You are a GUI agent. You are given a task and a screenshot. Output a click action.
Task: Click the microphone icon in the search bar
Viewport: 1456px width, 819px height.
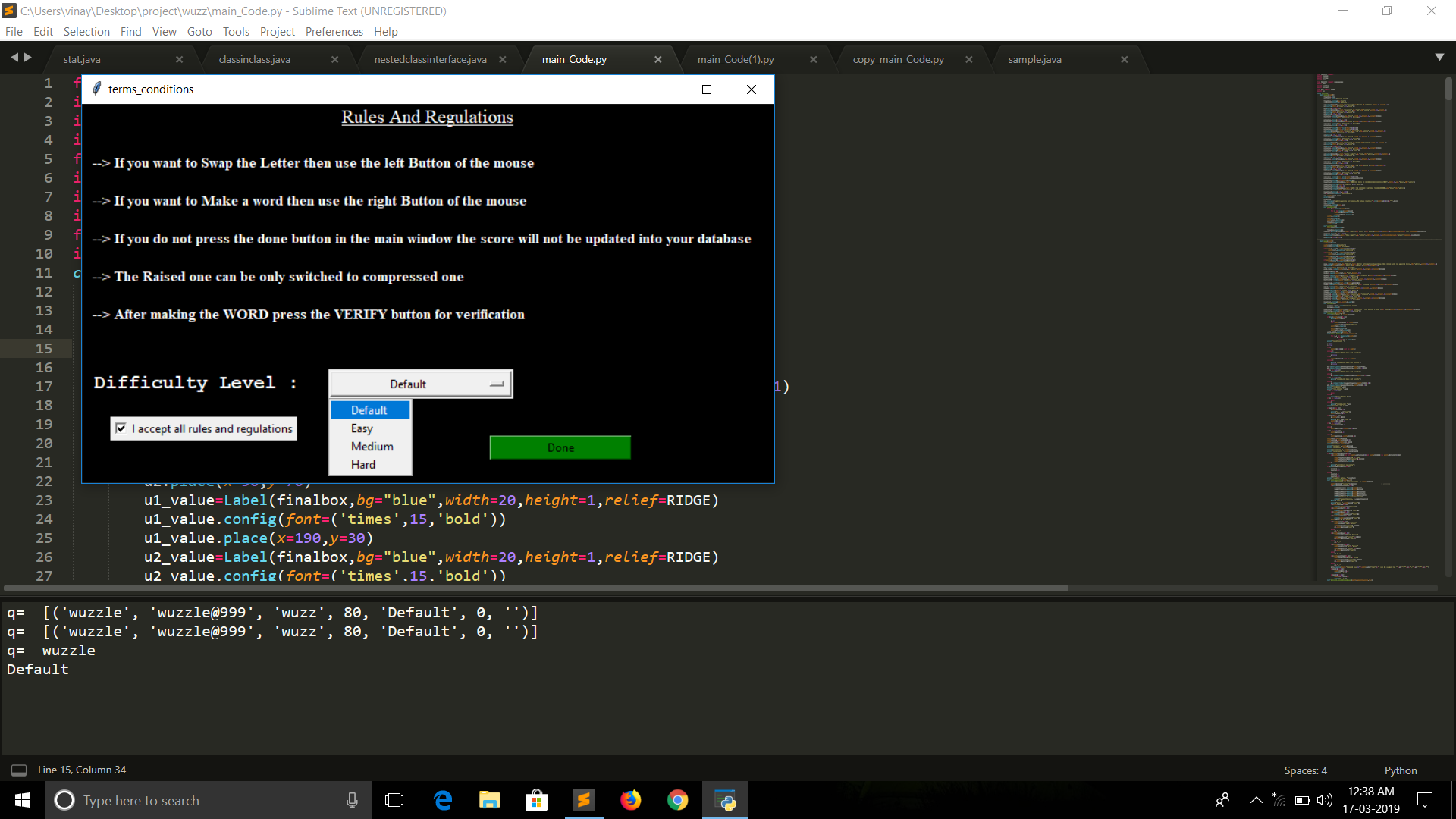351,800
